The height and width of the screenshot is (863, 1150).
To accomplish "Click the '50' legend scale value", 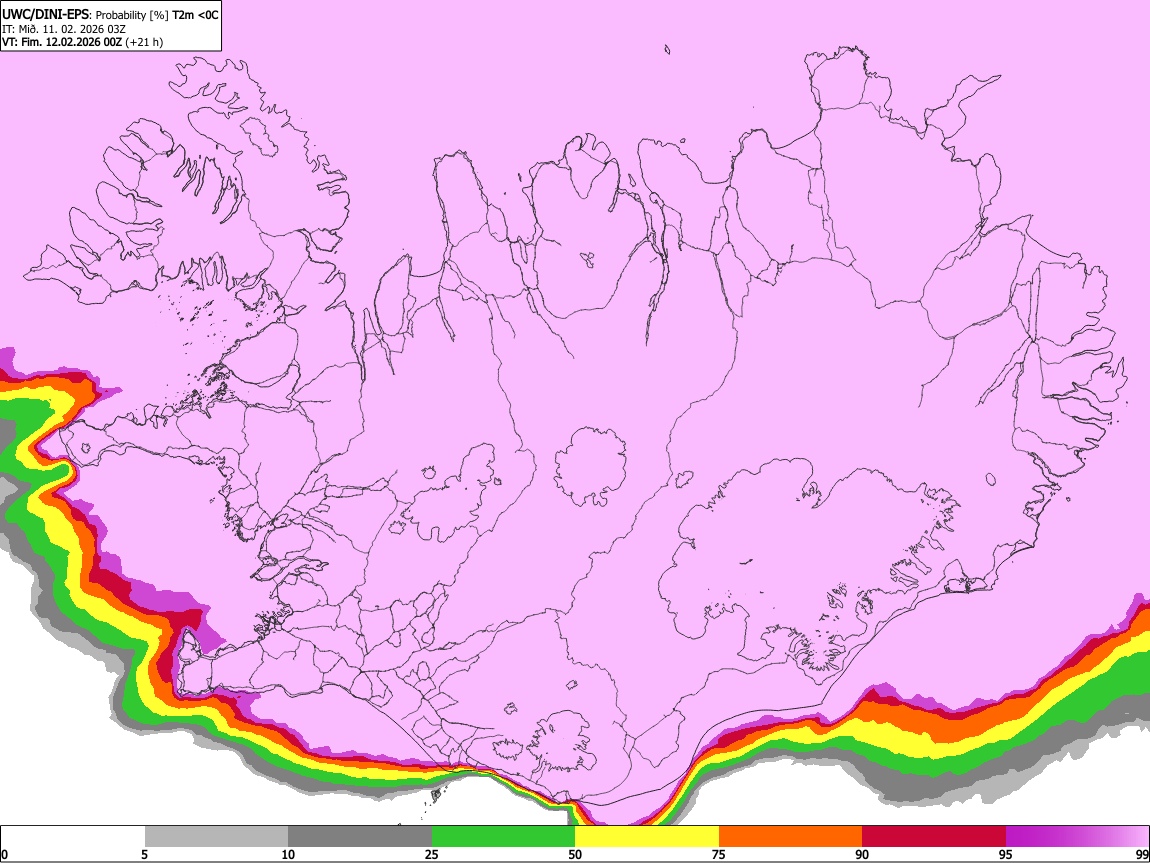I will coord(575,854).
